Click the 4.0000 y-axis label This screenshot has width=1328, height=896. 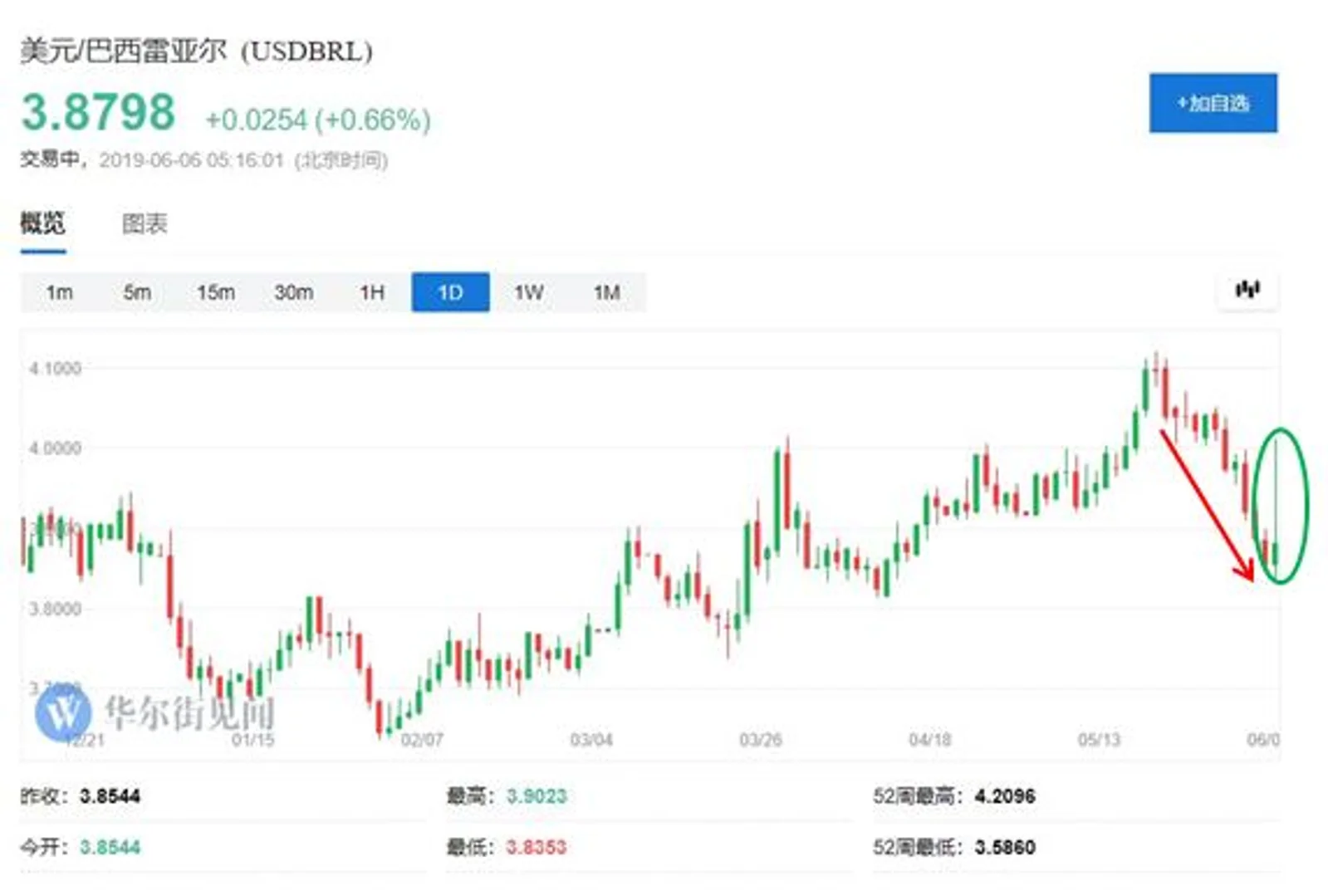coord(55,448)
